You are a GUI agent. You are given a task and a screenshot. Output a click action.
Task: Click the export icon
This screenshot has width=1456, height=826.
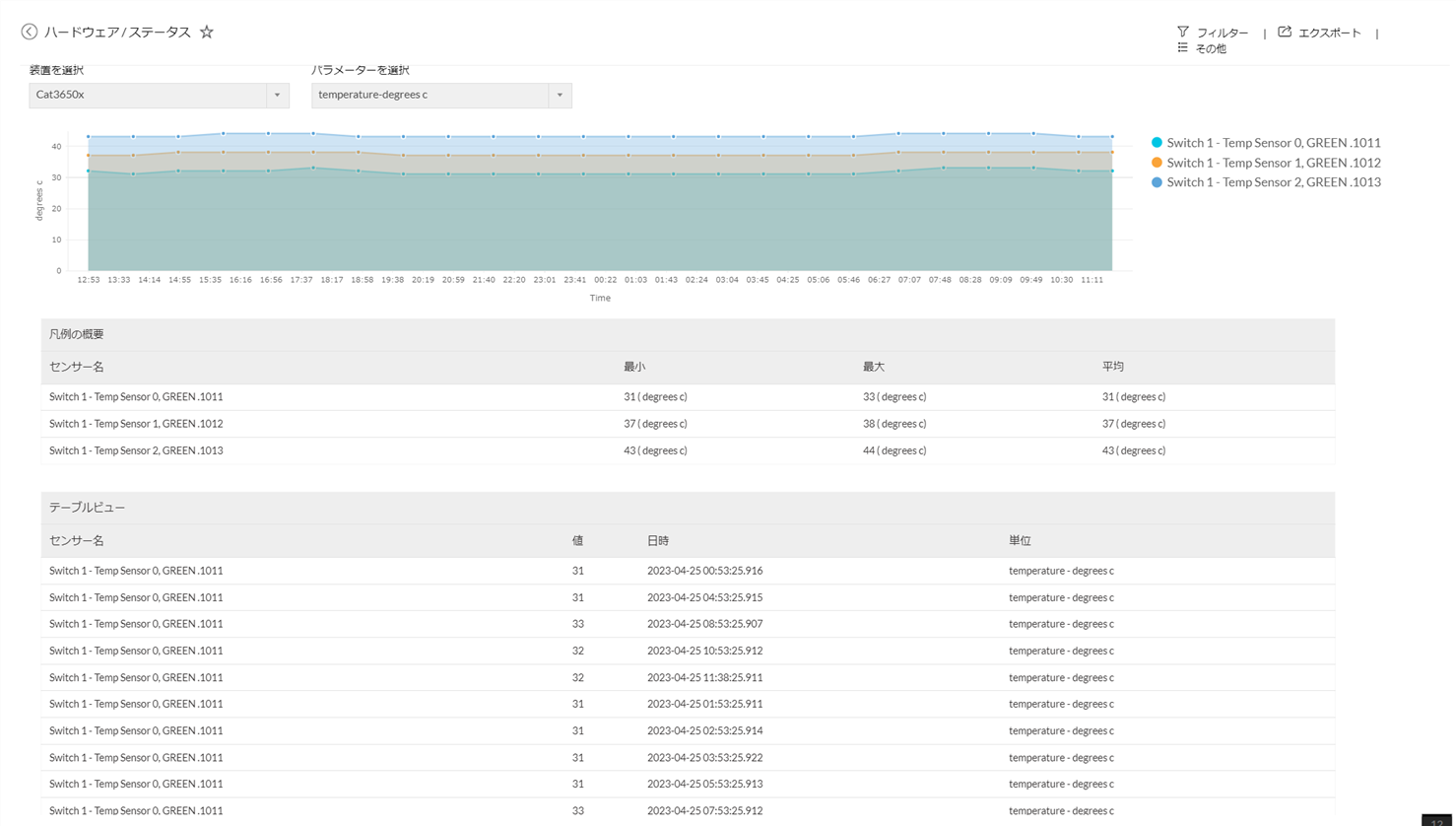(x=1285, y=32)
